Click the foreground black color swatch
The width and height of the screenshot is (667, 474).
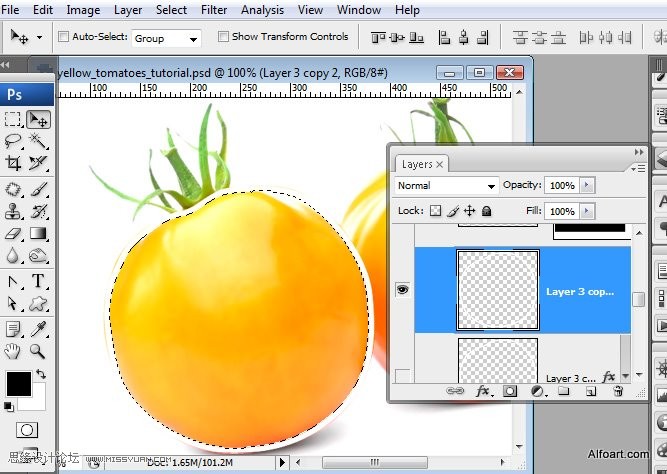(19, 382)
